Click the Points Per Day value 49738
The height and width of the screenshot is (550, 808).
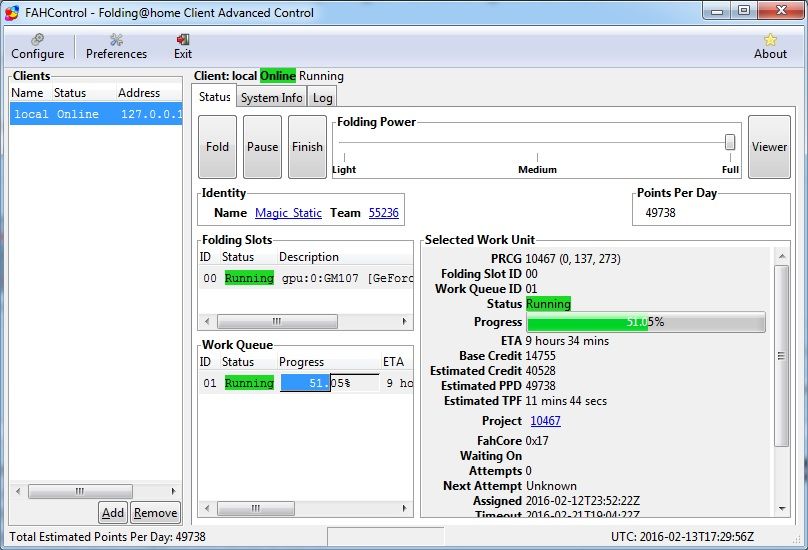[x=660, y=213]
